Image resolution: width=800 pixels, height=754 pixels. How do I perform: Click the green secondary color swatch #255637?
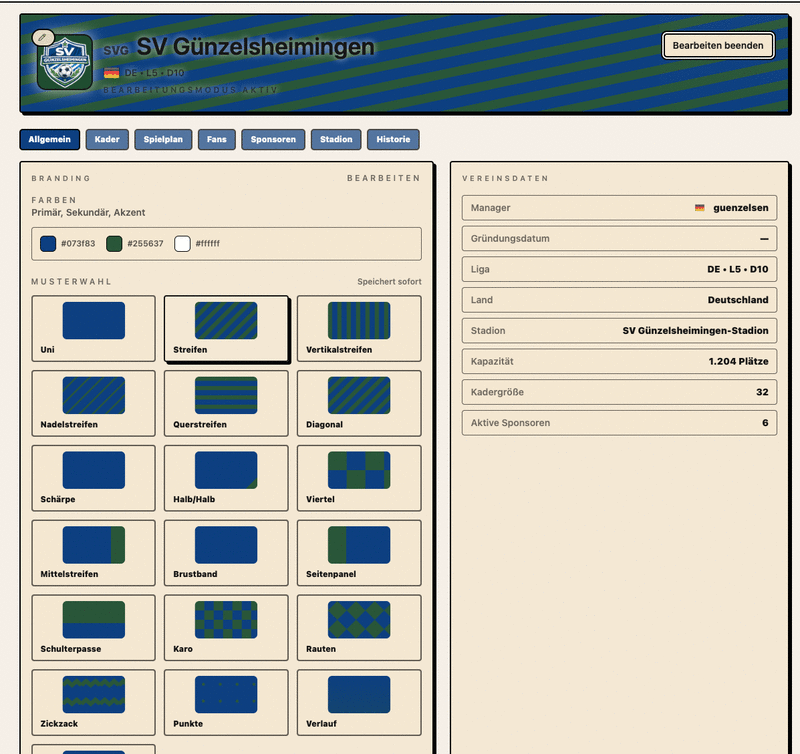[115, 244]
